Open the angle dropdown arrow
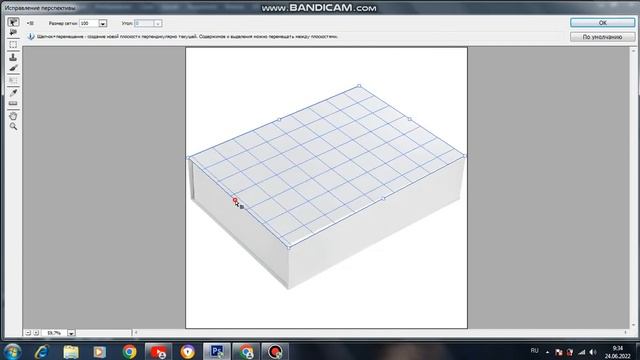 158,24
